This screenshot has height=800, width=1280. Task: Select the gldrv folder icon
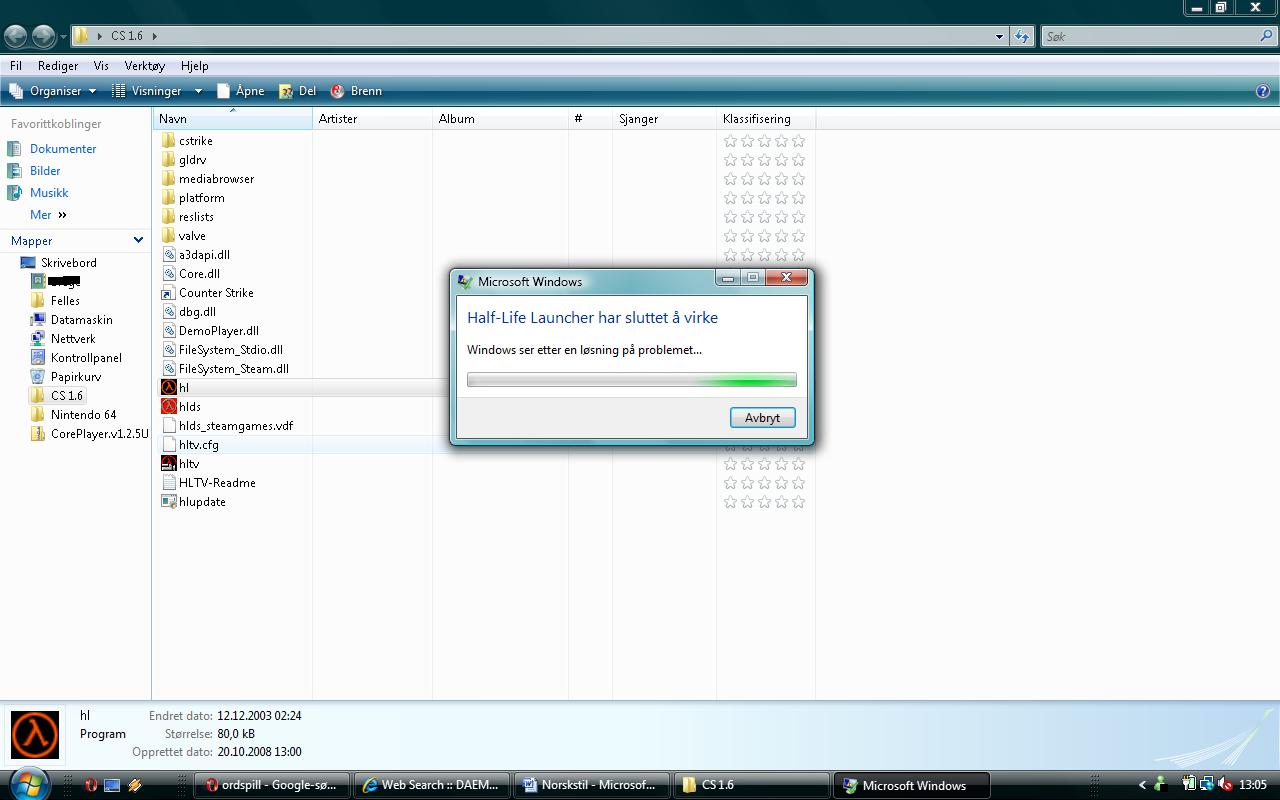pos(169,160)
